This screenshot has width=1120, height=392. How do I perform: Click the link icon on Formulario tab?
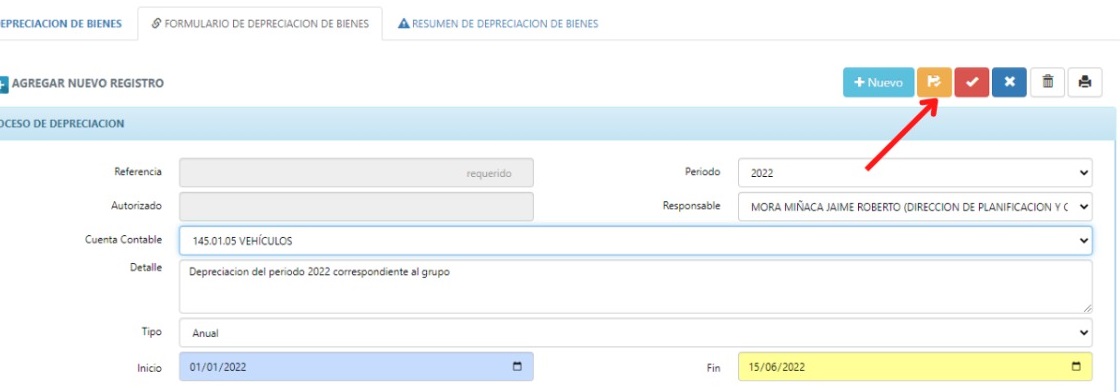(x=156, y=24)
